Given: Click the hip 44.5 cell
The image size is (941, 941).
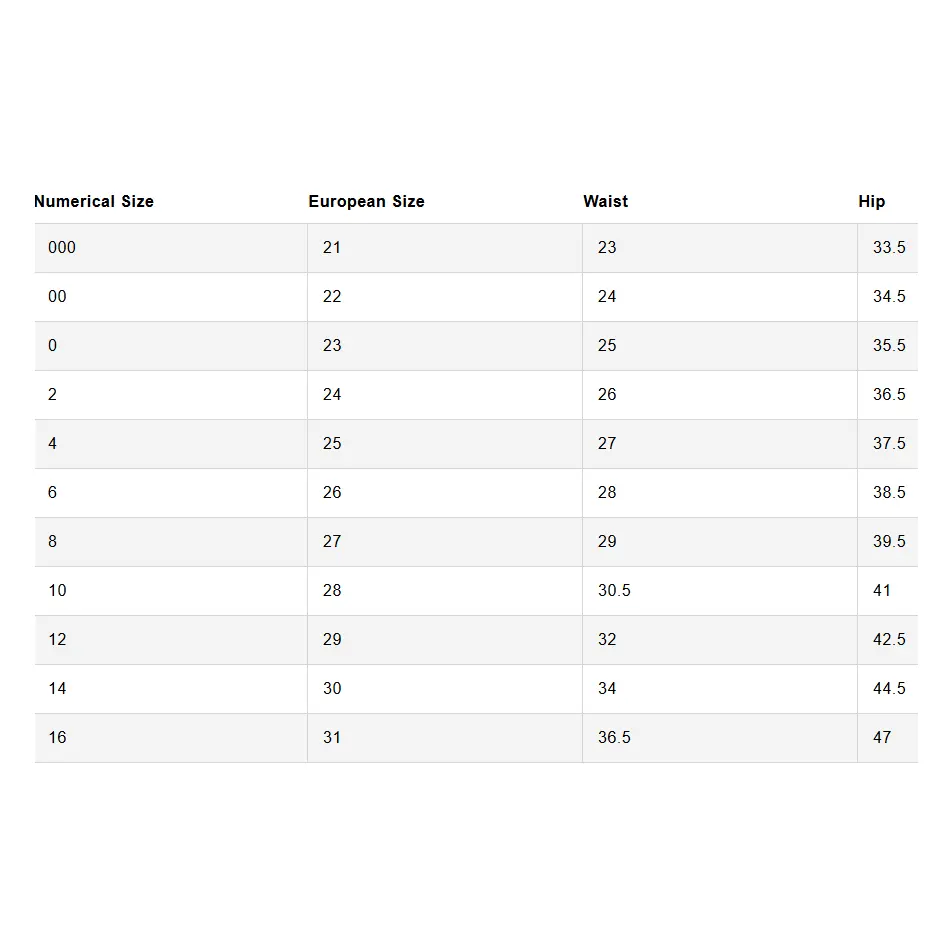Looking at the screenshot, I should click(x=888, y=688).
